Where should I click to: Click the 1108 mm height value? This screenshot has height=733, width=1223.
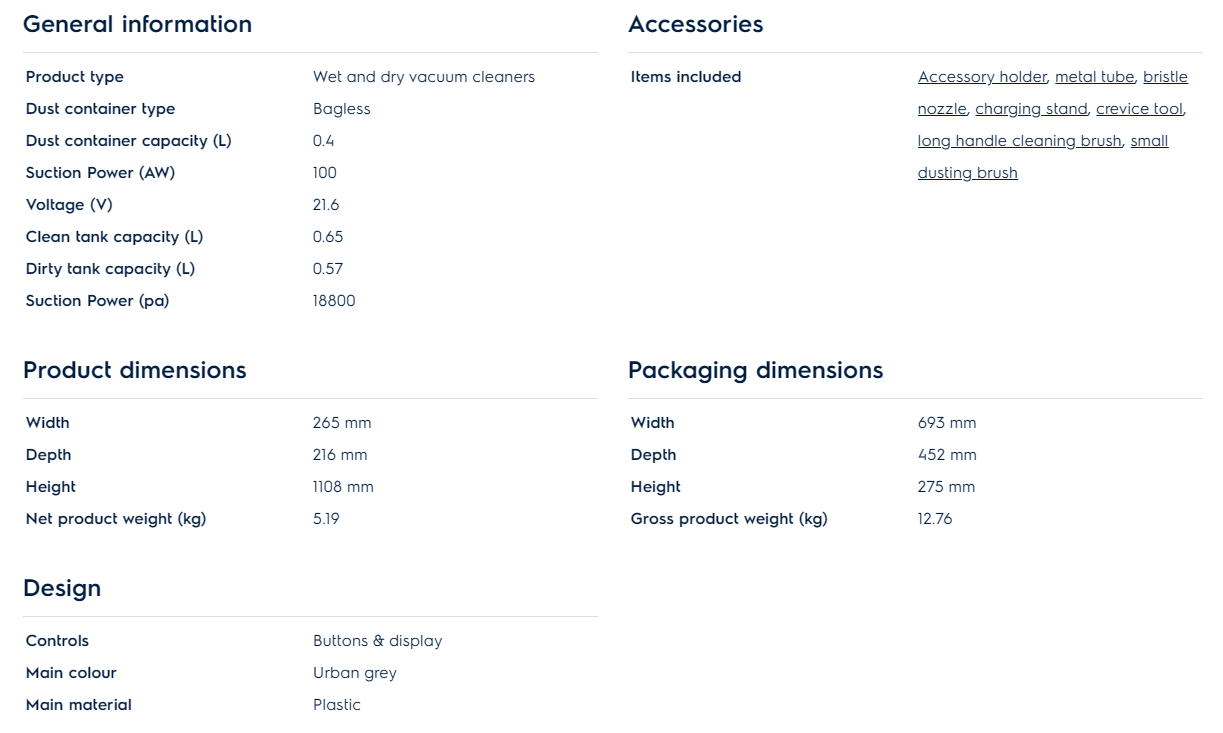coord(342,487)
